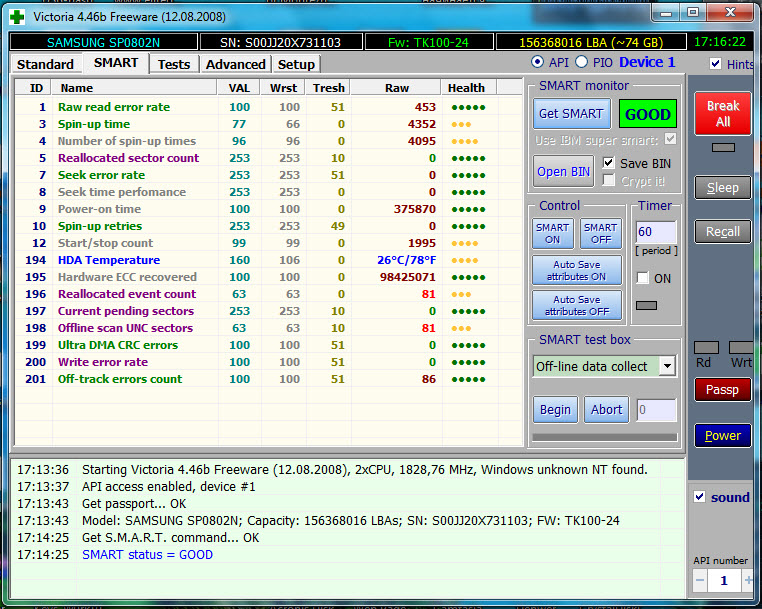Decrease the API number with minus button
762x609 pixels.
[x=701, y=581]
